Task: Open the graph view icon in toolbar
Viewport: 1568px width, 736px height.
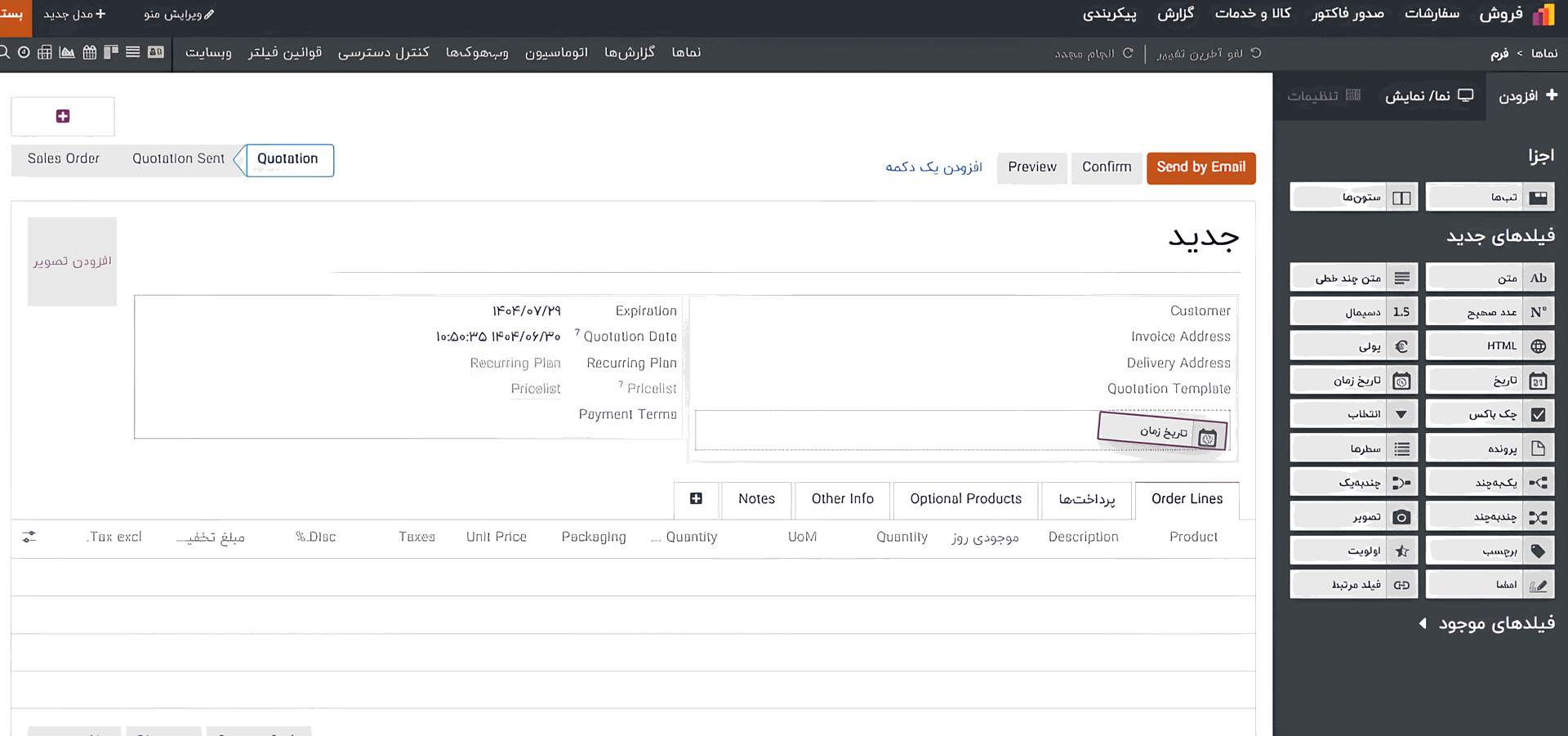Action: [x=67, y=52]
